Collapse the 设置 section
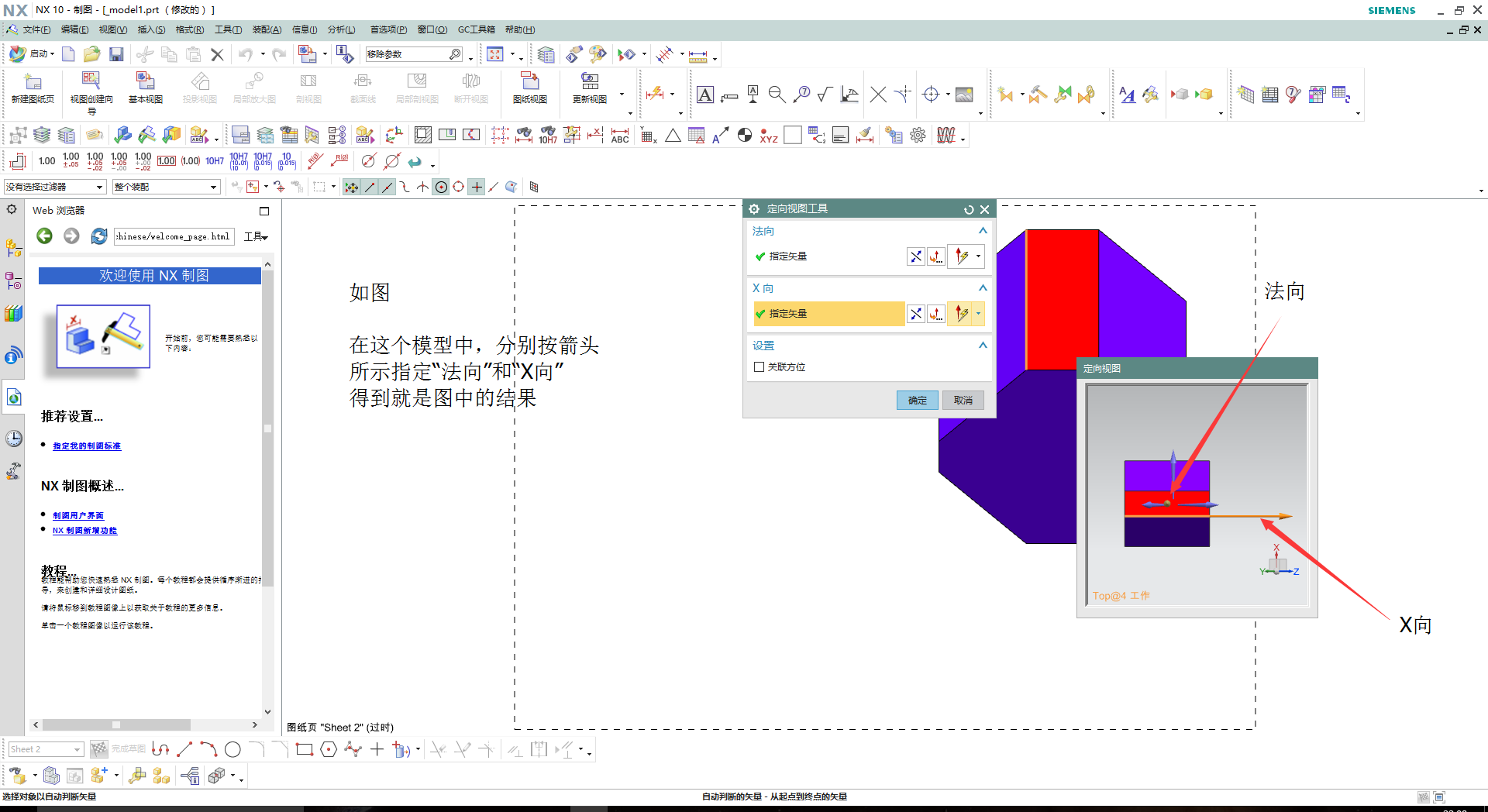This screenshot has width=1488, height=812. click(x=983, y=346)
